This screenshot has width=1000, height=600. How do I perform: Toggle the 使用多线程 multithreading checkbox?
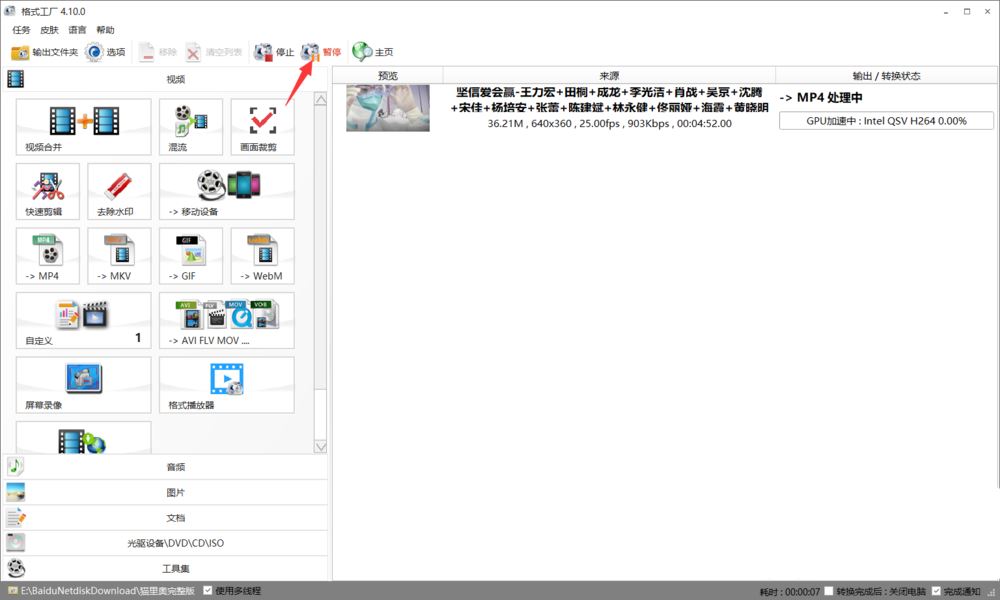coord(208,590)
